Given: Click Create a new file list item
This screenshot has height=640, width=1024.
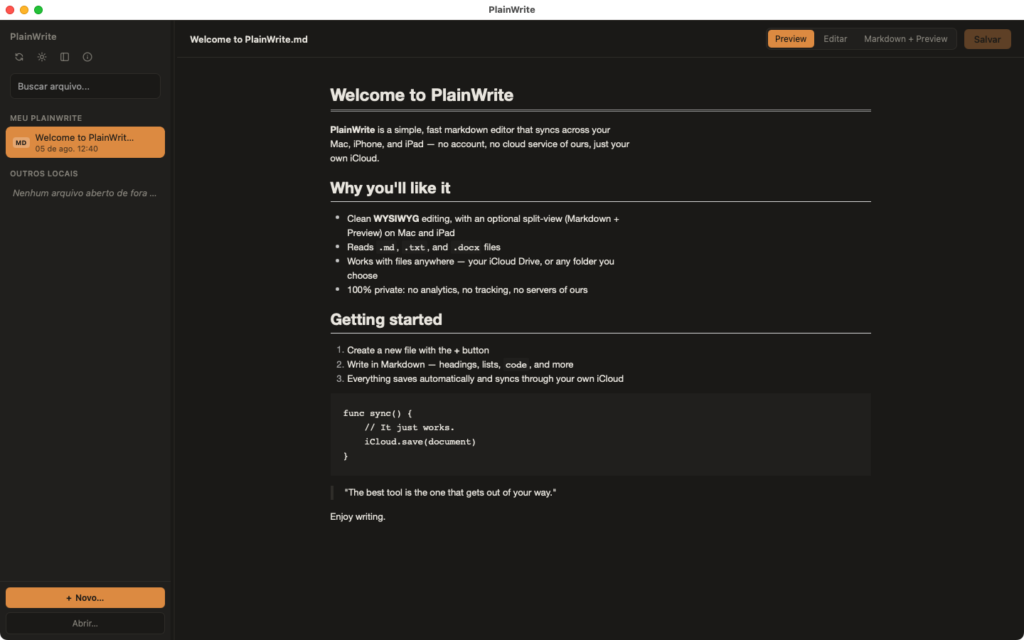Looking at the screenshot, I should coord(418,350).
